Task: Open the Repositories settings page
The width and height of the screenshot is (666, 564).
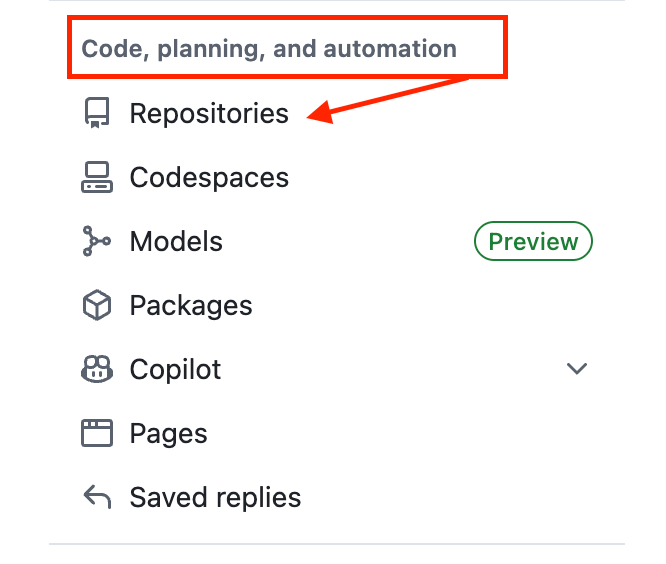Action: (209, 114)
